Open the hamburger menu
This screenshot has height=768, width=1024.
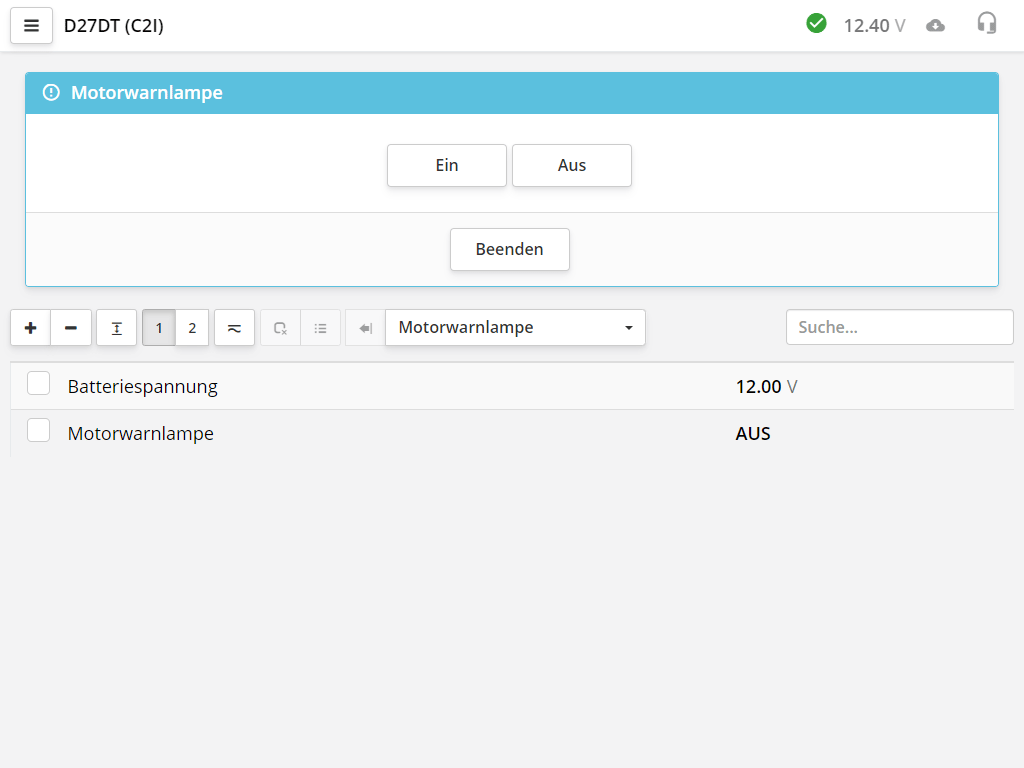31,26
